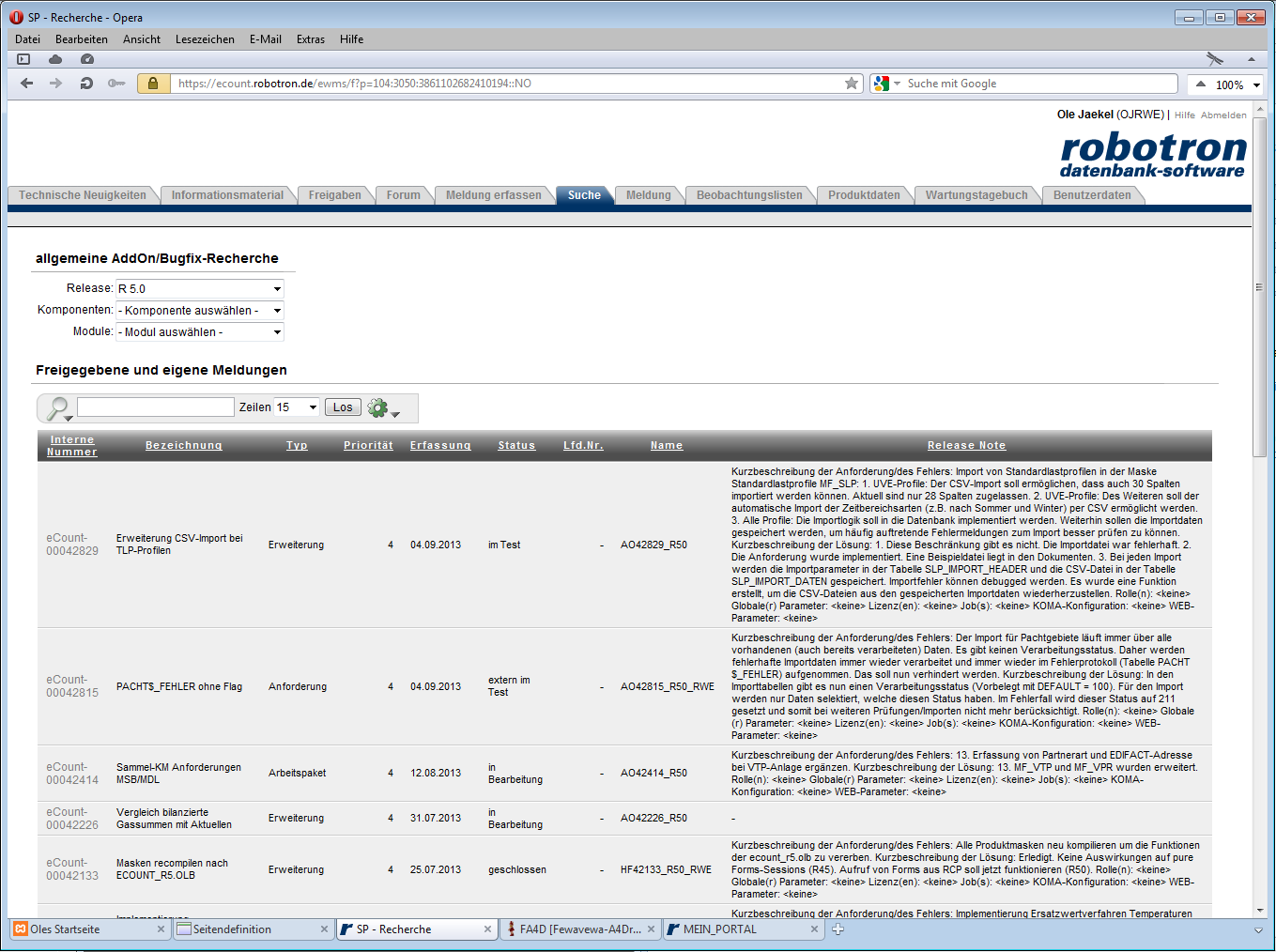Click the Los button
This screenshot has width=1276, height=952.
pyautogui.click(x=343, y=407)
